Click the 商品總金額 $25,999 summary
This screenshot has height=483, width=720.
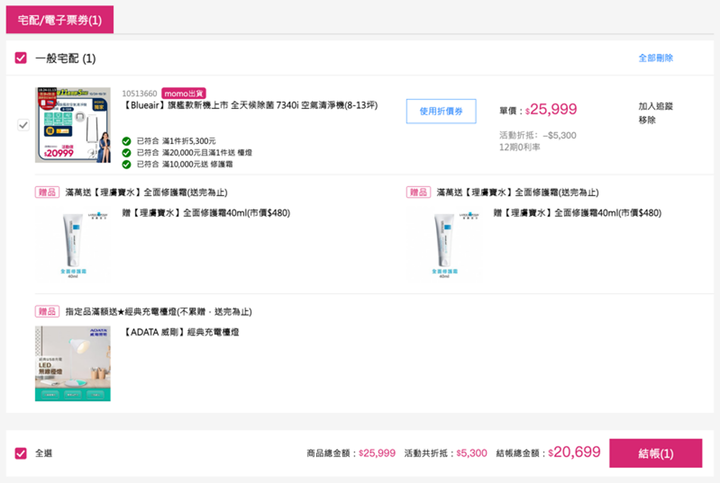point(351,453)
